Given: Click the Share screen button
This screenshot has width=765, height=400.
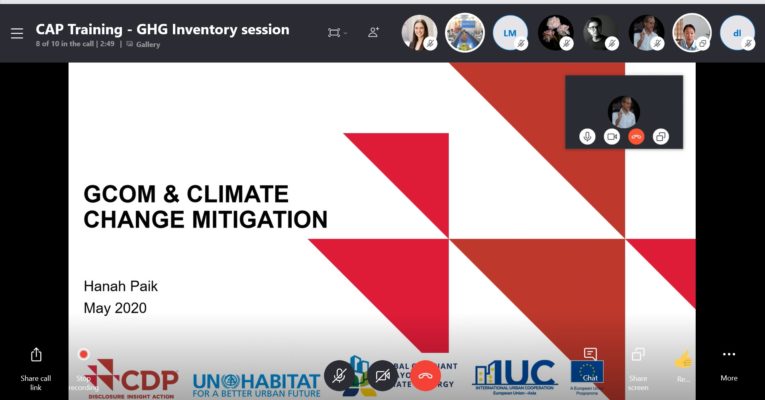Looking at the screenshot, I should 638,369.
